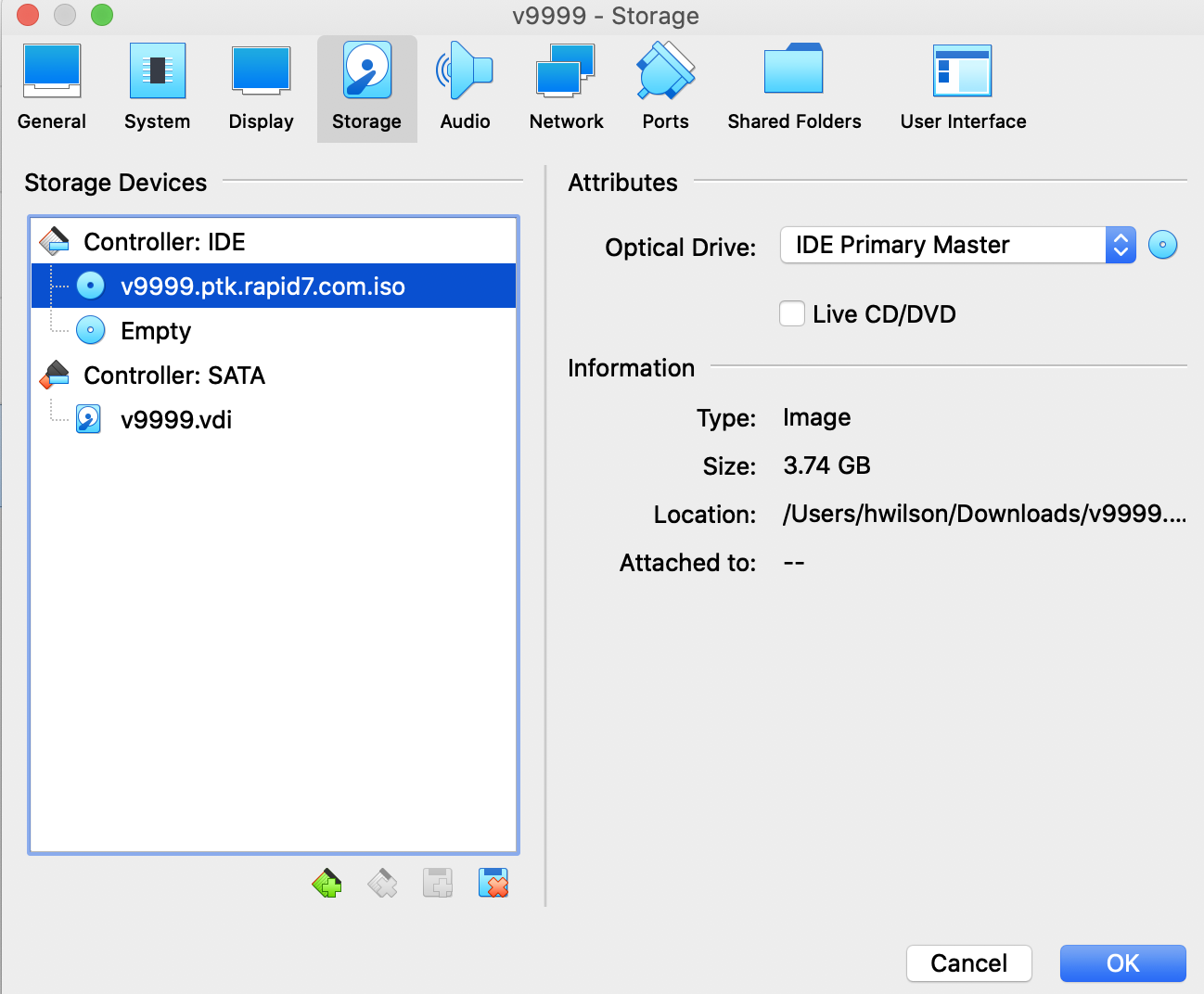
Task: Enable the Live CD/DVD checkbox
Action: pos(792,314)
